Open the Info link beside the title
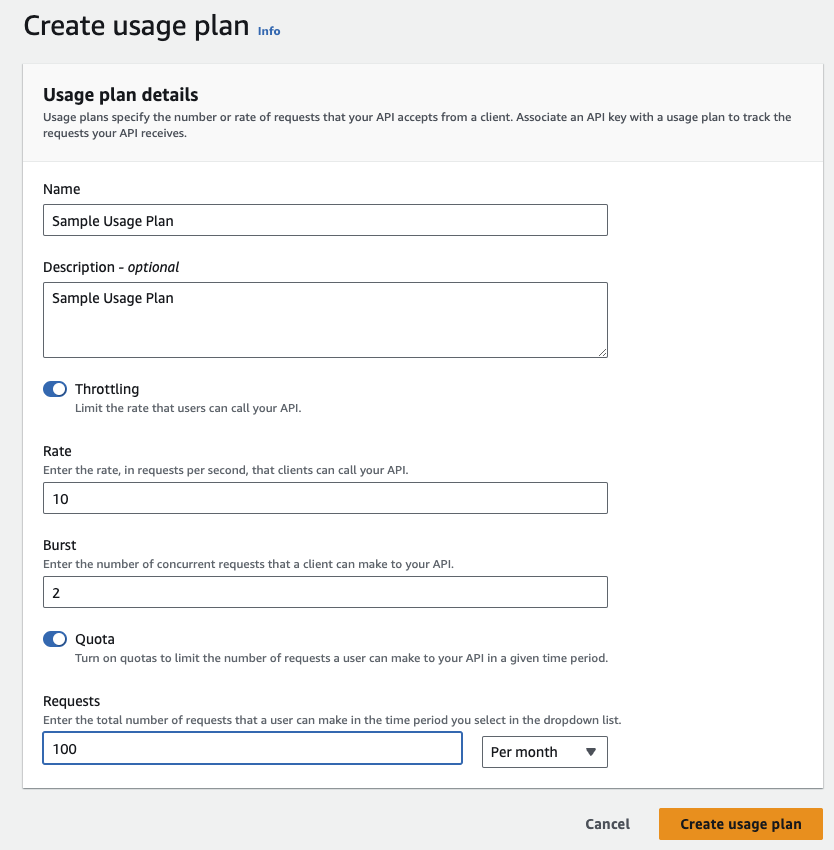The image size is (834, 850). (x=268, y=31)
